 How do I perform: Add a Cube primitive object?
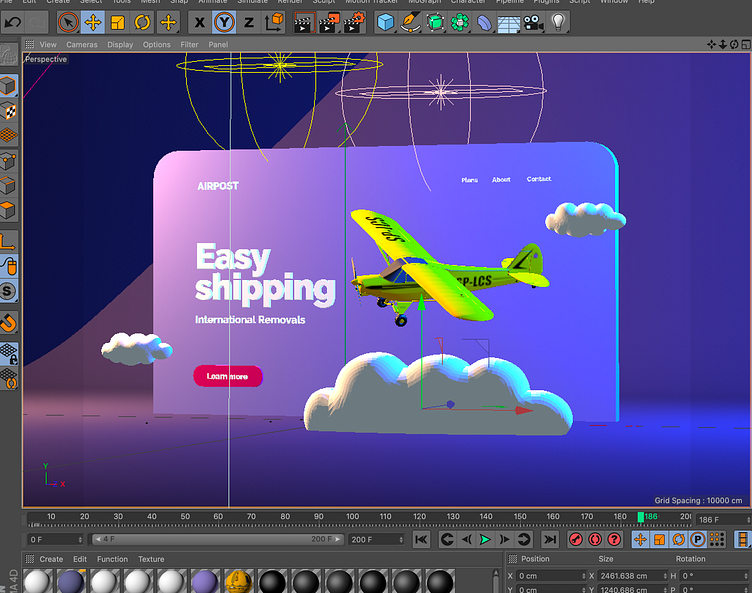click(385, 22)
